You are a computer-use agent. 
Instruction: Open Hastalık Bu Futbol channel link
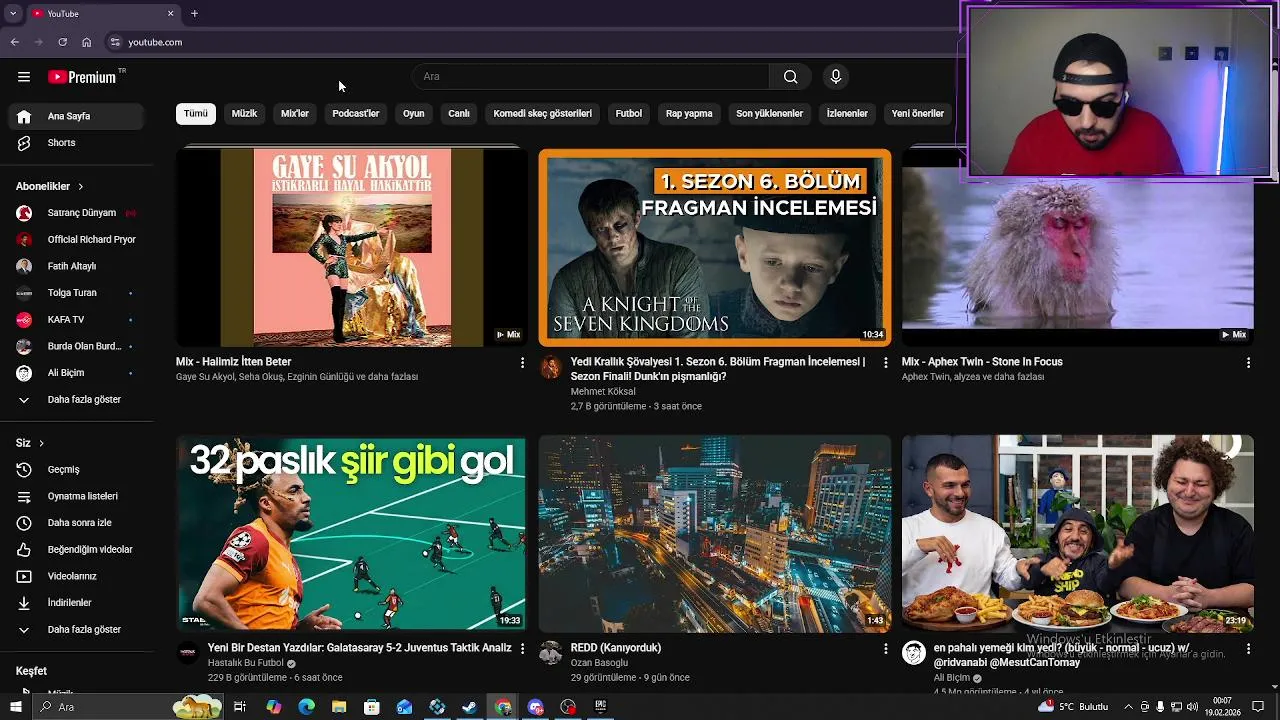246,663
